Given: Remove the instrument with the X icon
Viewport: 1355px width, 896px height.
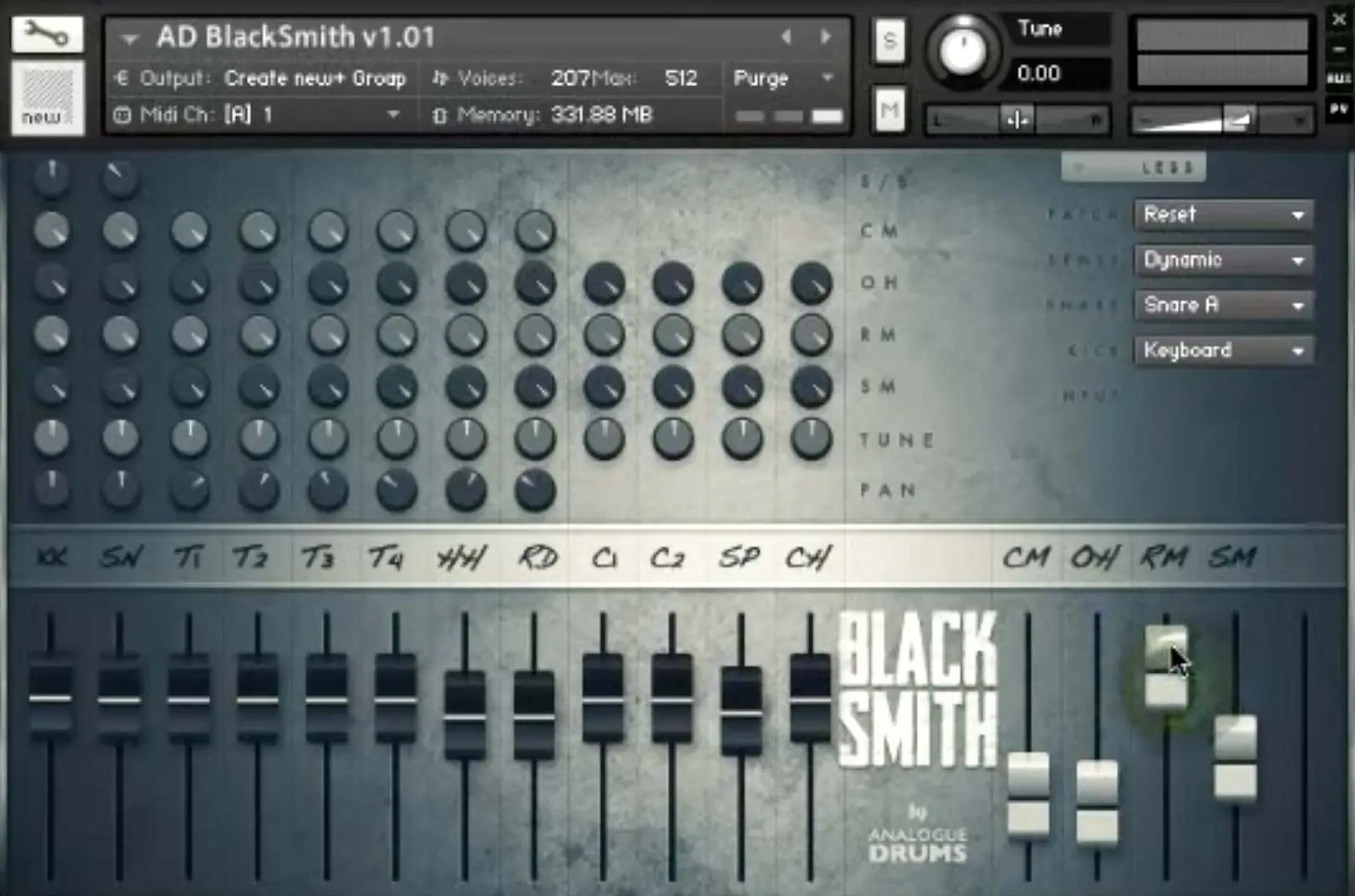Looking at the screenshot, I should click(x=1339, y=19).
